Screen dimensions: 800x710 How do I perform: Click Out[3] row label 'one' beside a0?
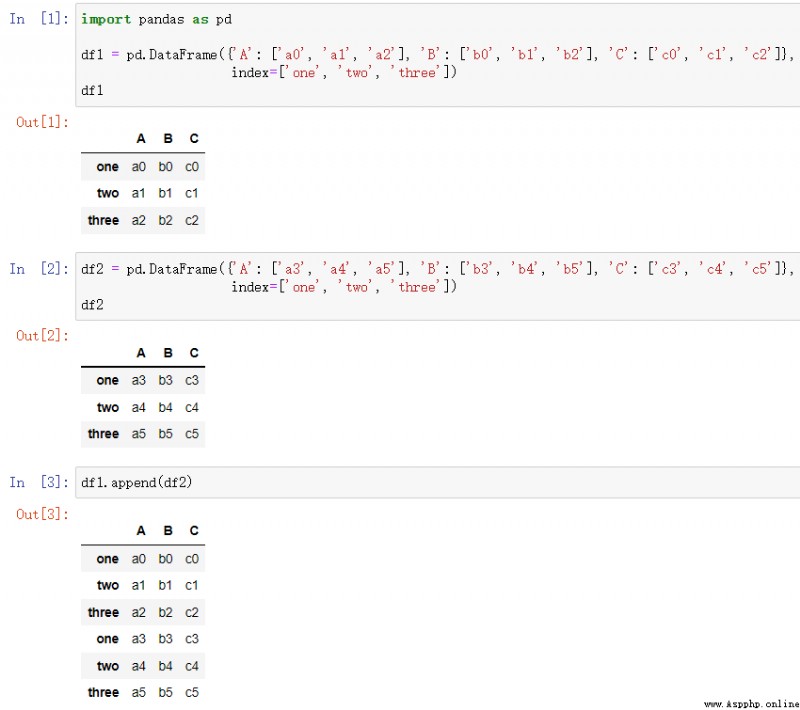pos(107,559)
